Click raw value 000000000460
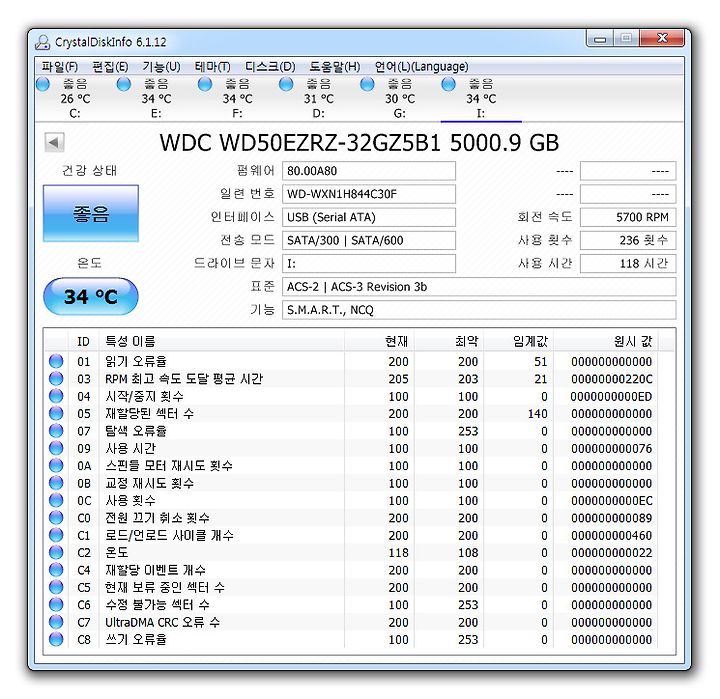720x699 pixels. coord(612,535)
